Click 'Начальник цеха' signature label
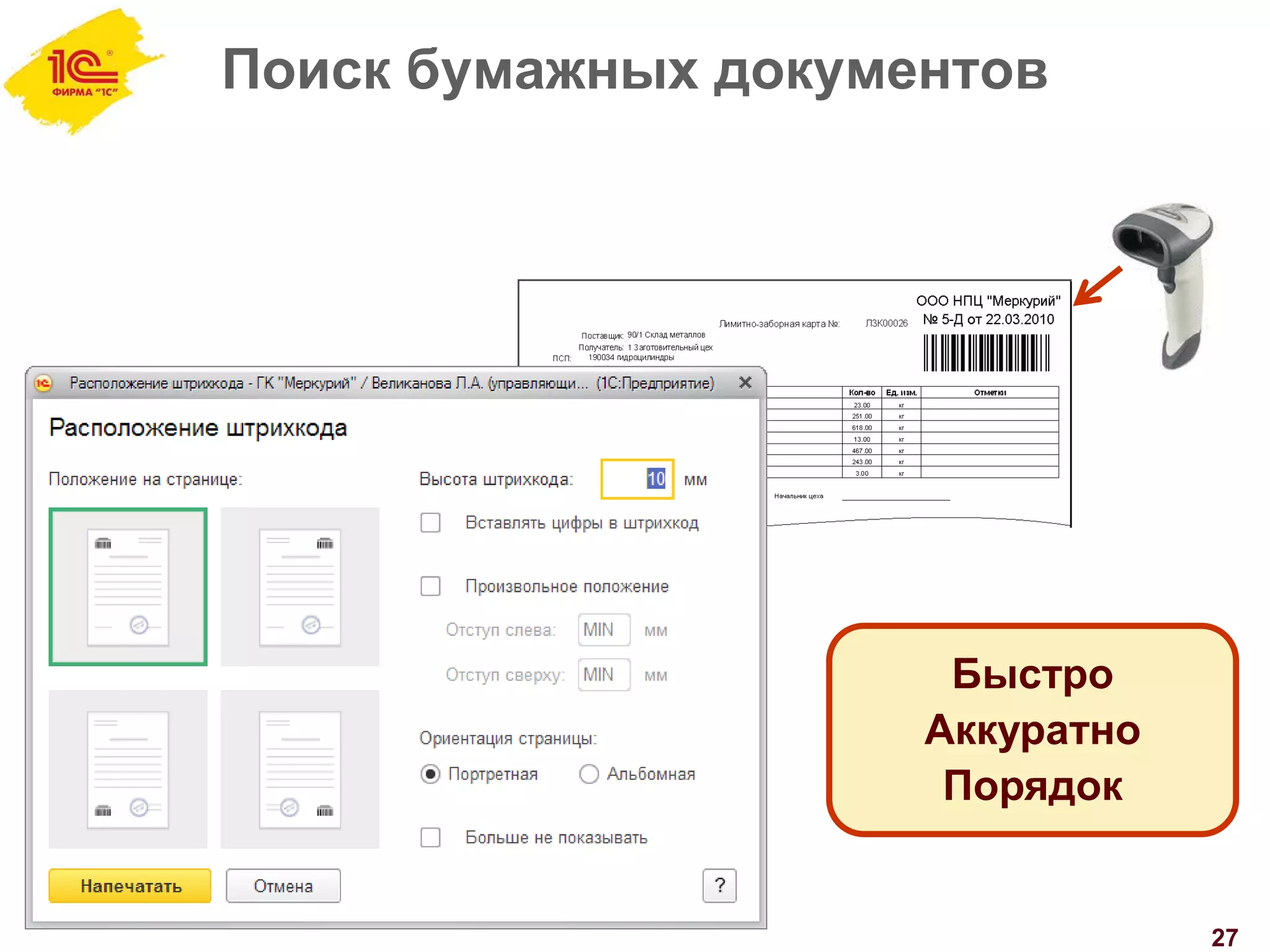 coord(798,496)
